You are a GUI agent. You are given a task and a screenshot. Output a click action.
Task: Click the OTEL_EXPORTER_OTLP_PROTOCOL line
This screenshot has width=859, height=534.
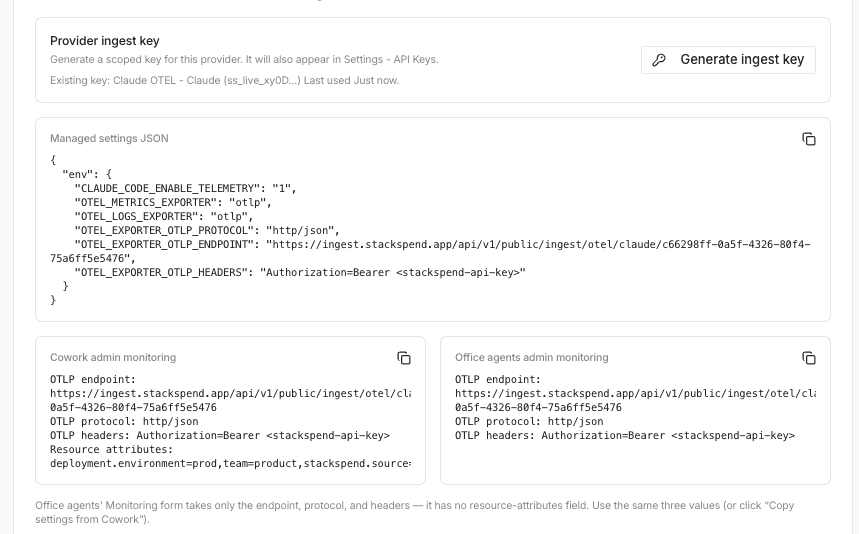(x=207, y=231)
